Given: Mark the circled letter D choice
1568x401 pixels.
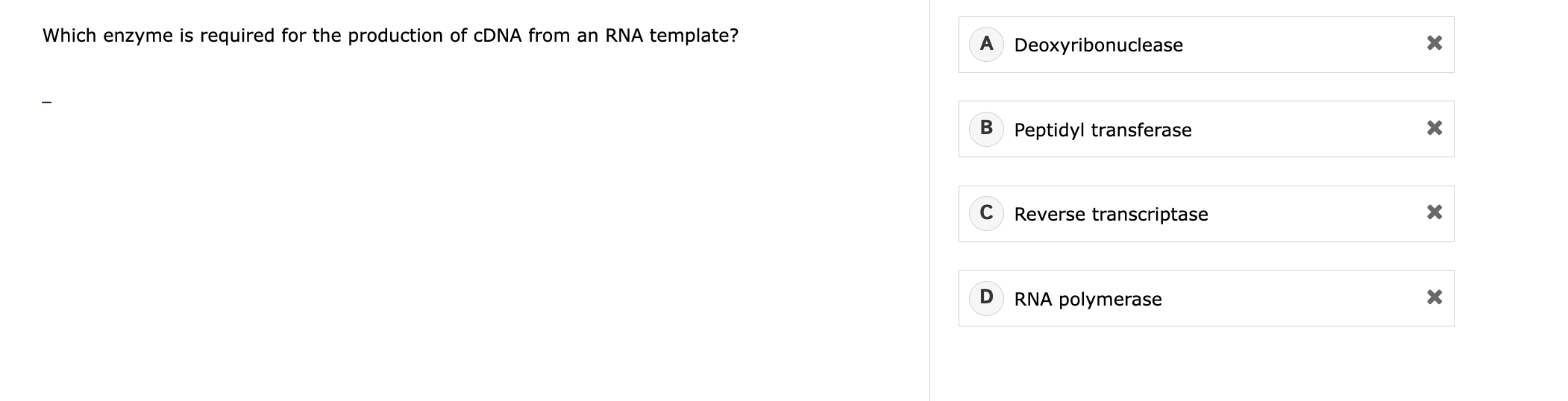Looking at the screenshot, I should tap(986, 297).
